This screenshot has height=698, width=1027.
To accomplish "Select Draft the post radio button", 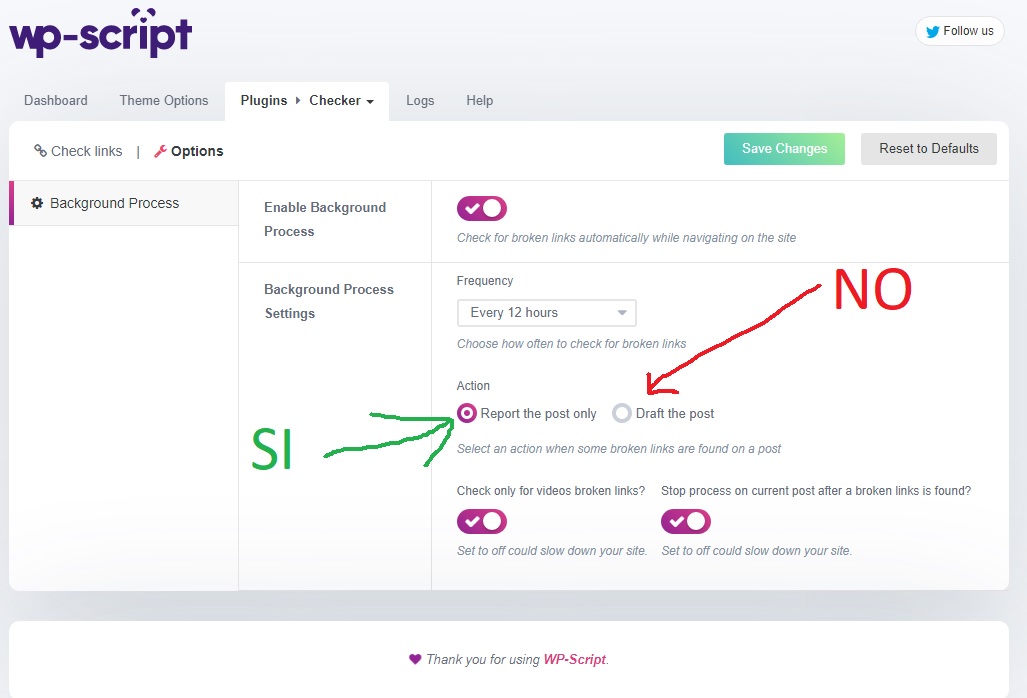I will click(622, 413).
